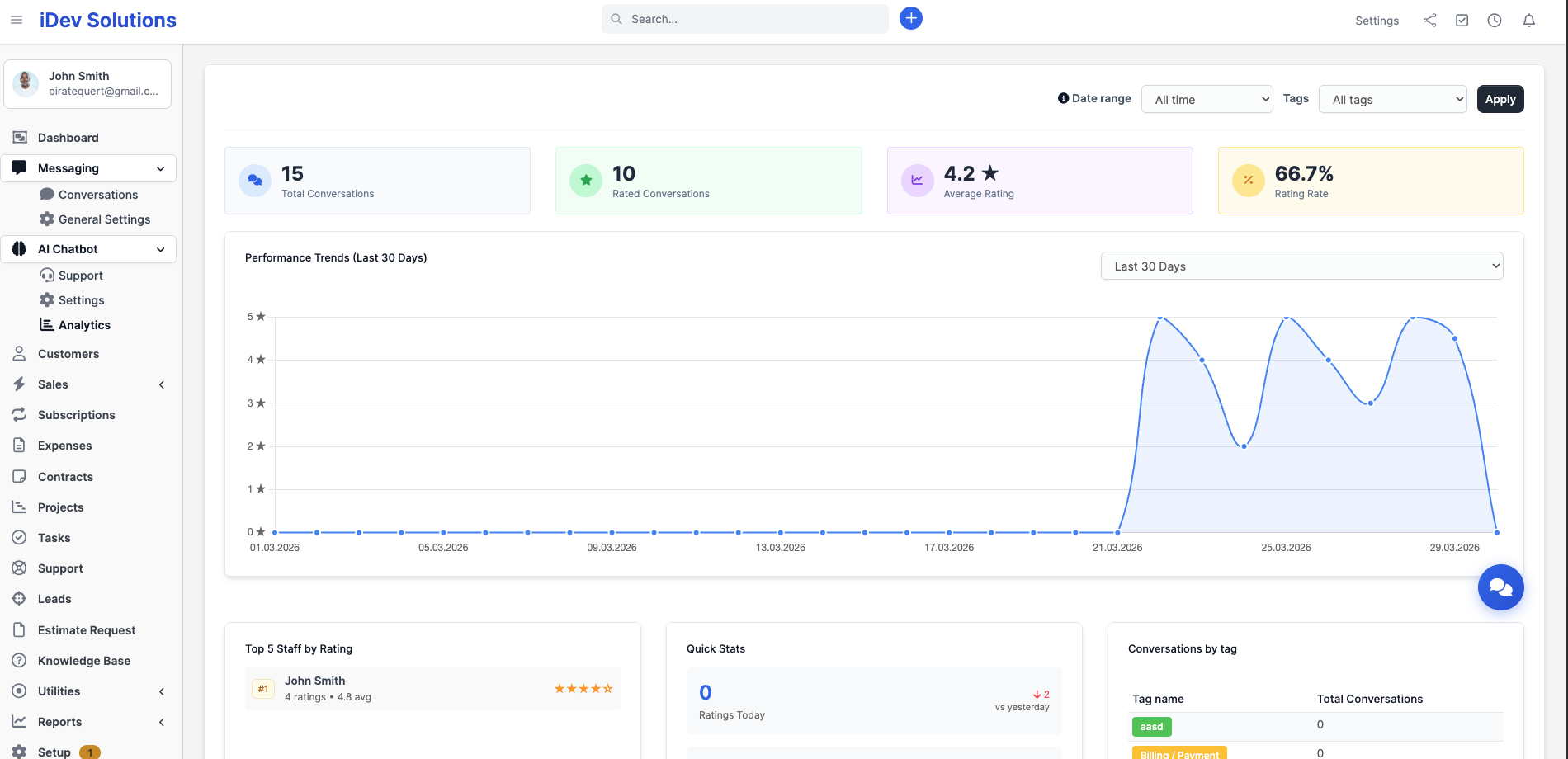The height and width of the screenshot is (759, 1568).
Task: Open the to-do checklist icon
Action: pyautogui.click(x=1462, y=21)
